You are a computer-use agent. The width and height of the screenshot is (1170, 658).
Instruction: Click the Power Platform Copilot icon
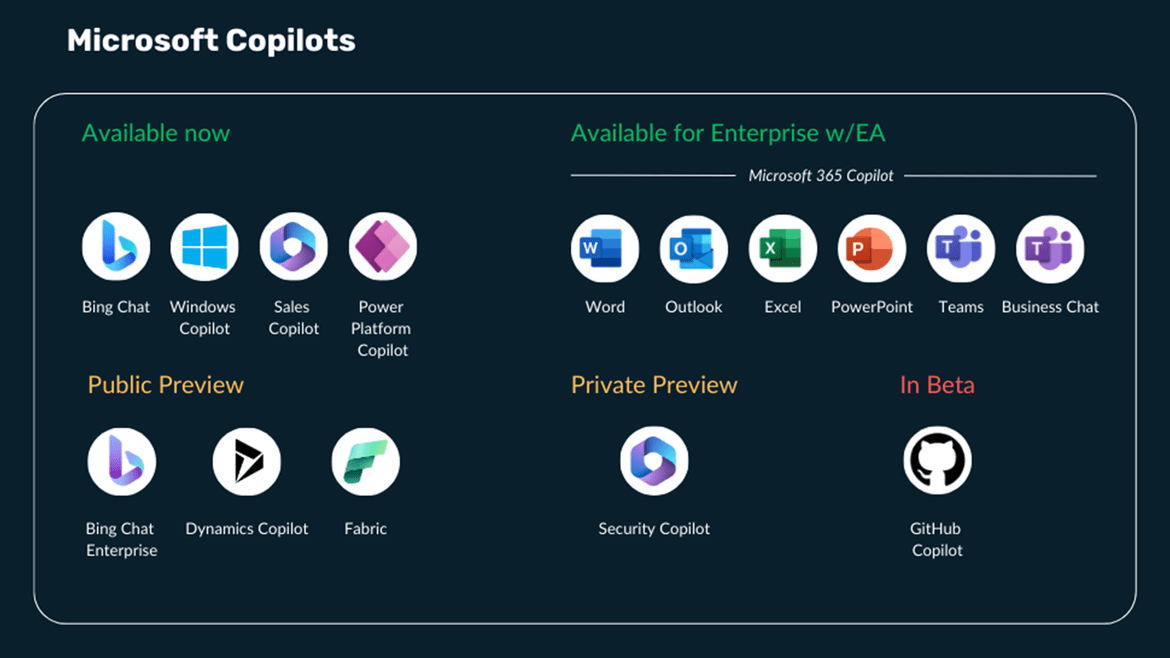[x=383, y=247]
